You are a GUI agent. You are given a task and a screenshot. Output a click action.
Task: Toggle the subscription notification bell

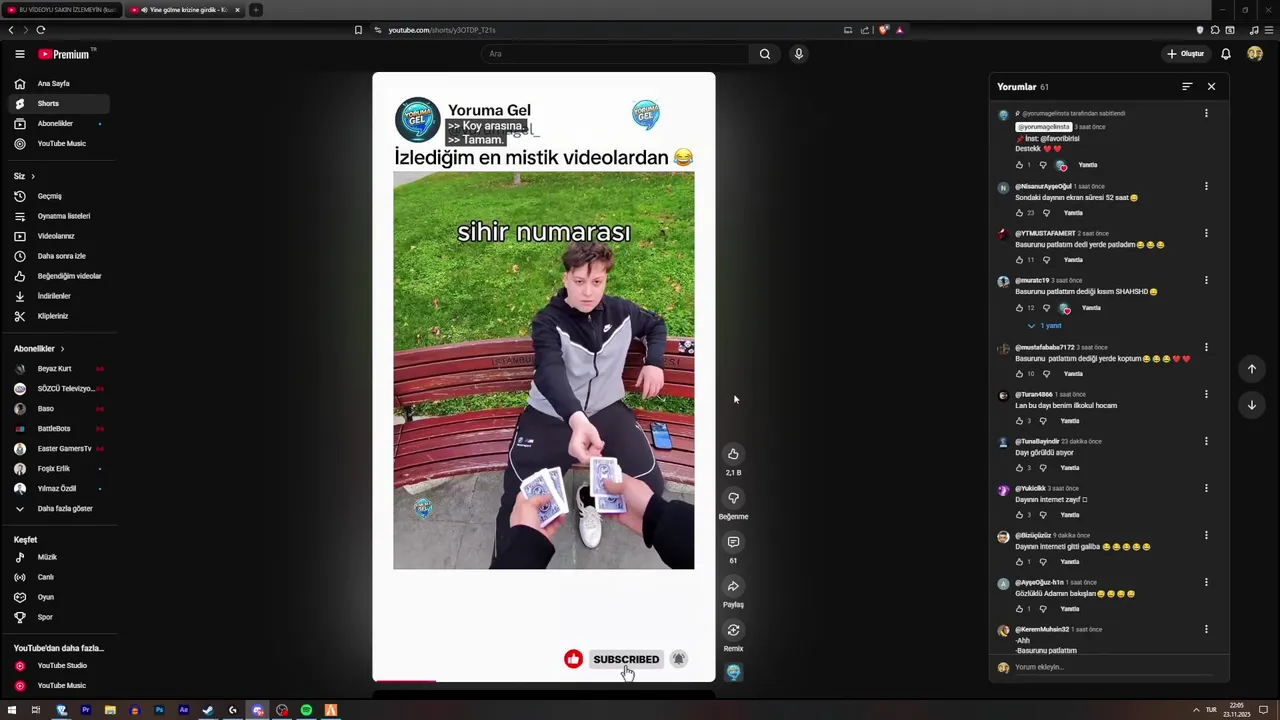coord(679,659)
